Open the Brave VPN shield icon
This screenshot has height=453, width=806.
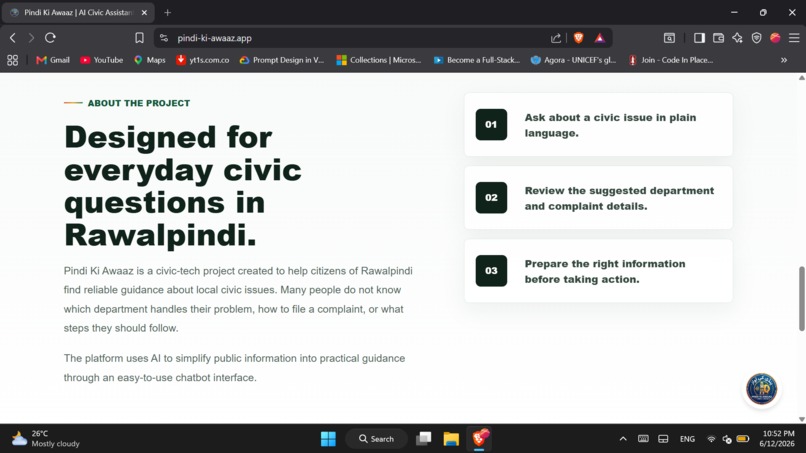[x=756, y=38]
